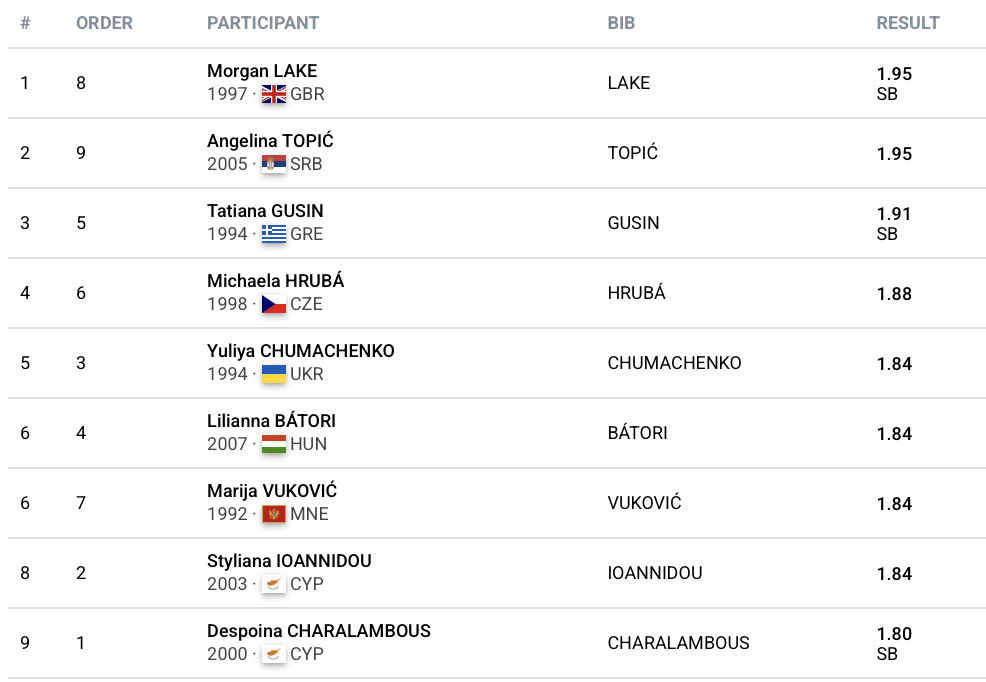Click the GBR flag icon beside Morgan Lake
This screenshot has height=682, width=986.
tap(273, 95)
